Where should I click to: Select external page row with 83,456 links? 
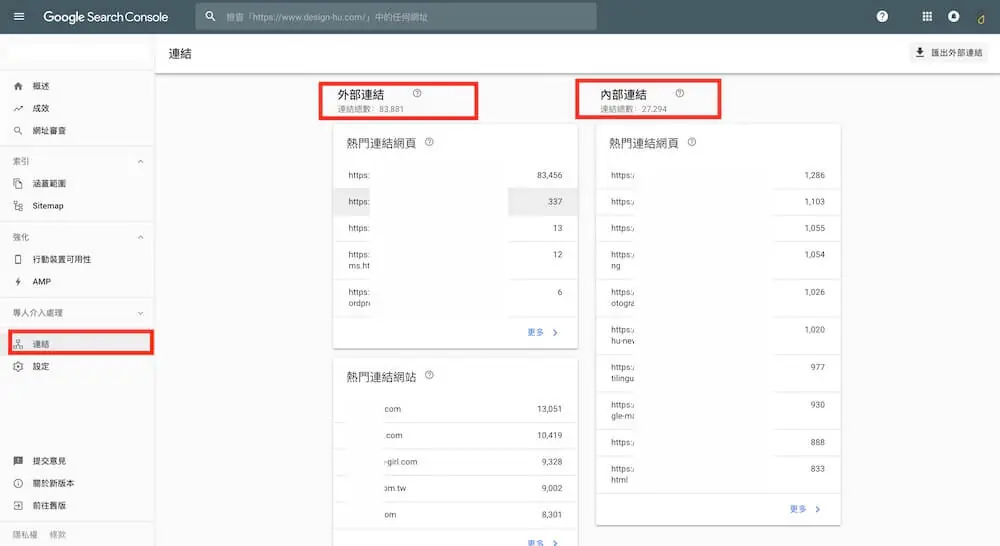tap(455, 175)
